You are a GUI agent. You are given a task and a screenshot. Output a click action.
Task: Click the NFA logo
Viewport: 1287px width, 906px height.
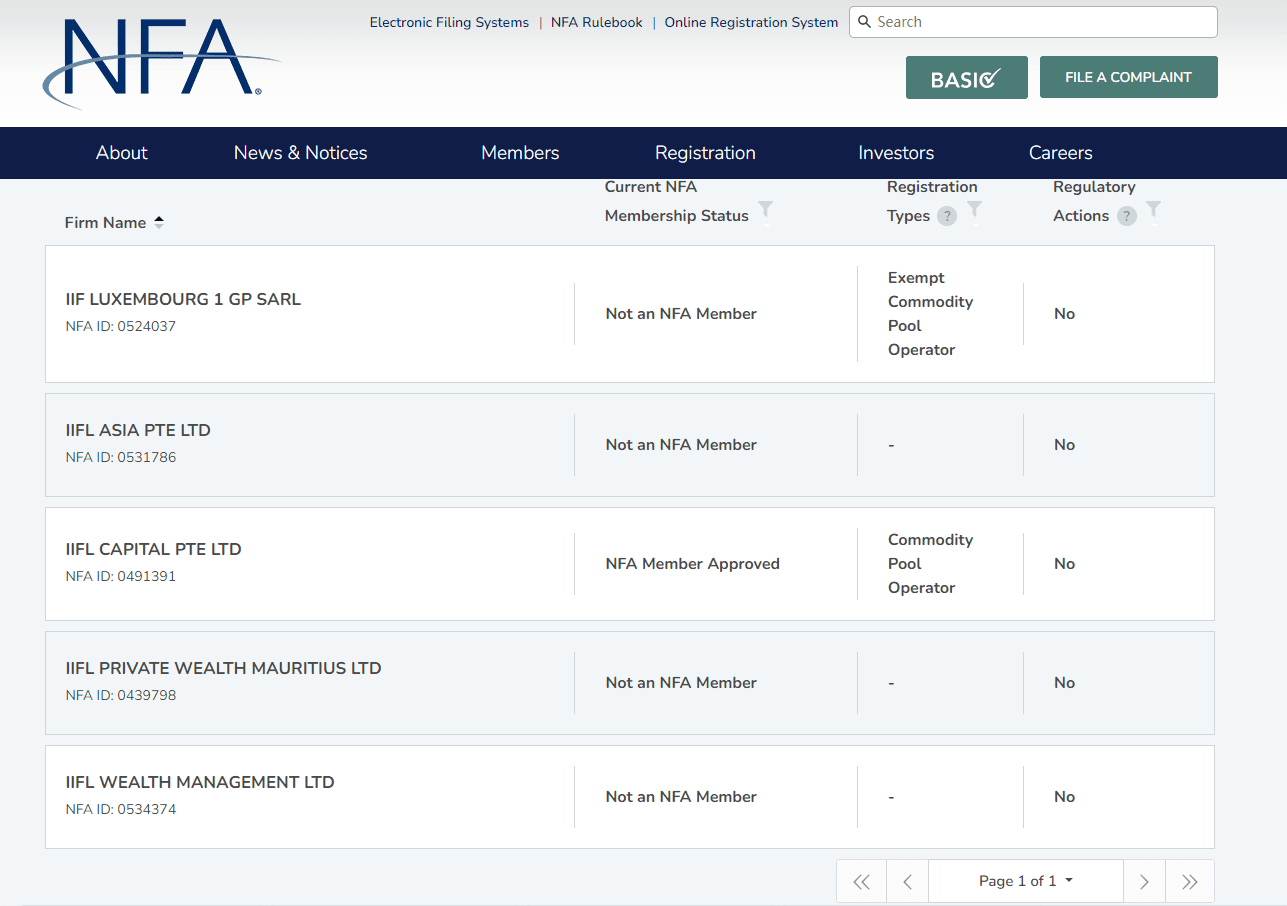coord(161,62)
